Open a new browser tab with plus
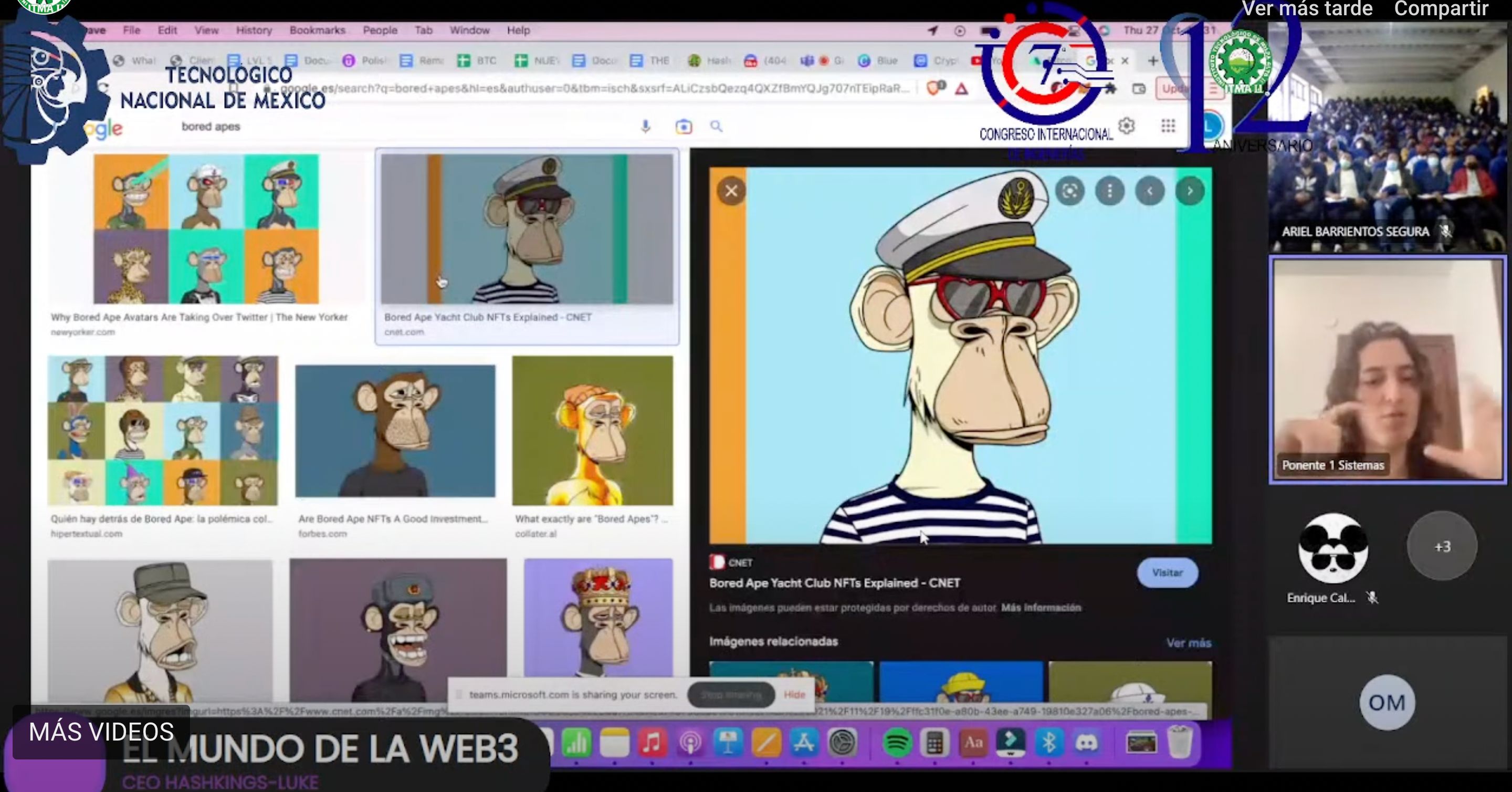The image size is (1512, 792). pyautogui.click(x=1153, y=60)
